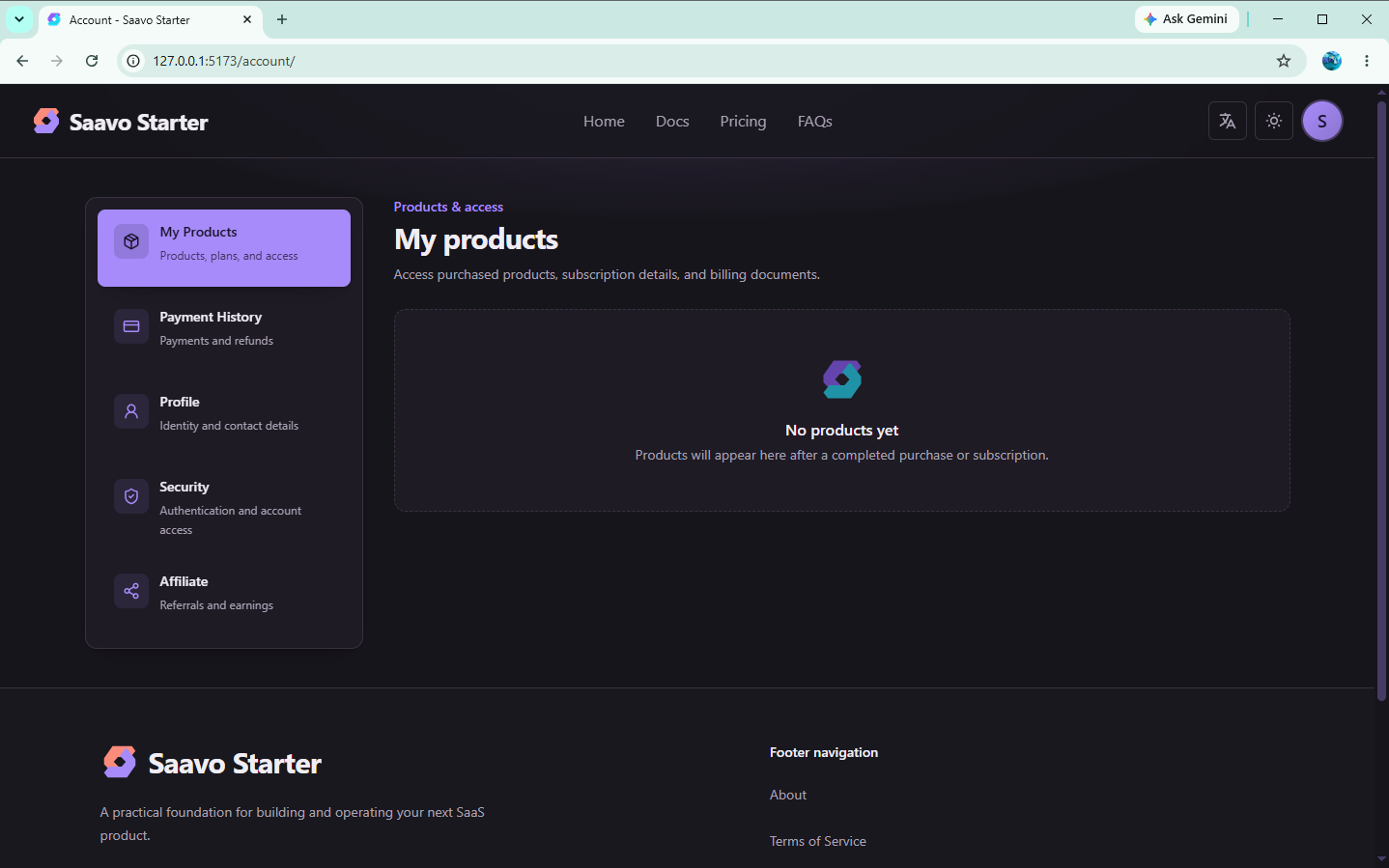Viewport: 1389px width, 868px height.
Task: Toggle the light/dark theme sun icon
Action: [x=1274, y=121]
